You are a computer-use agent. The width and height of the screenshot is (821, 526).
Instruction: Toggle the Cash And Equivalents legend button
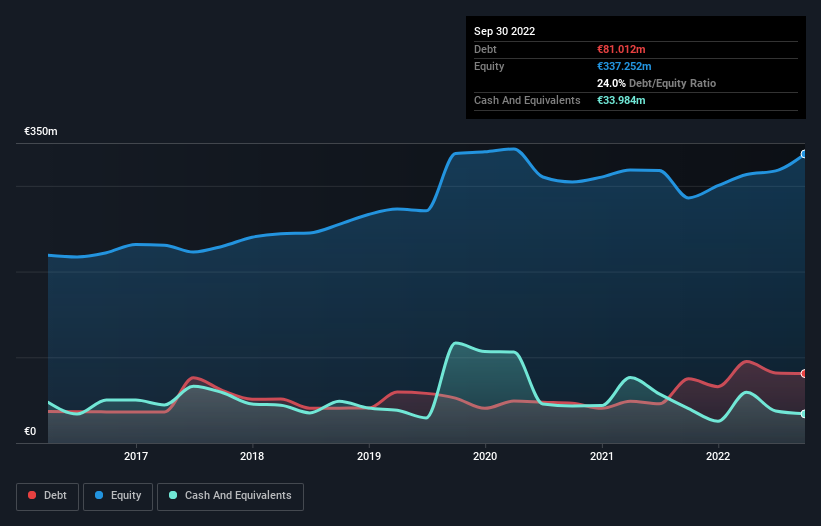click(x=230, y=496)
